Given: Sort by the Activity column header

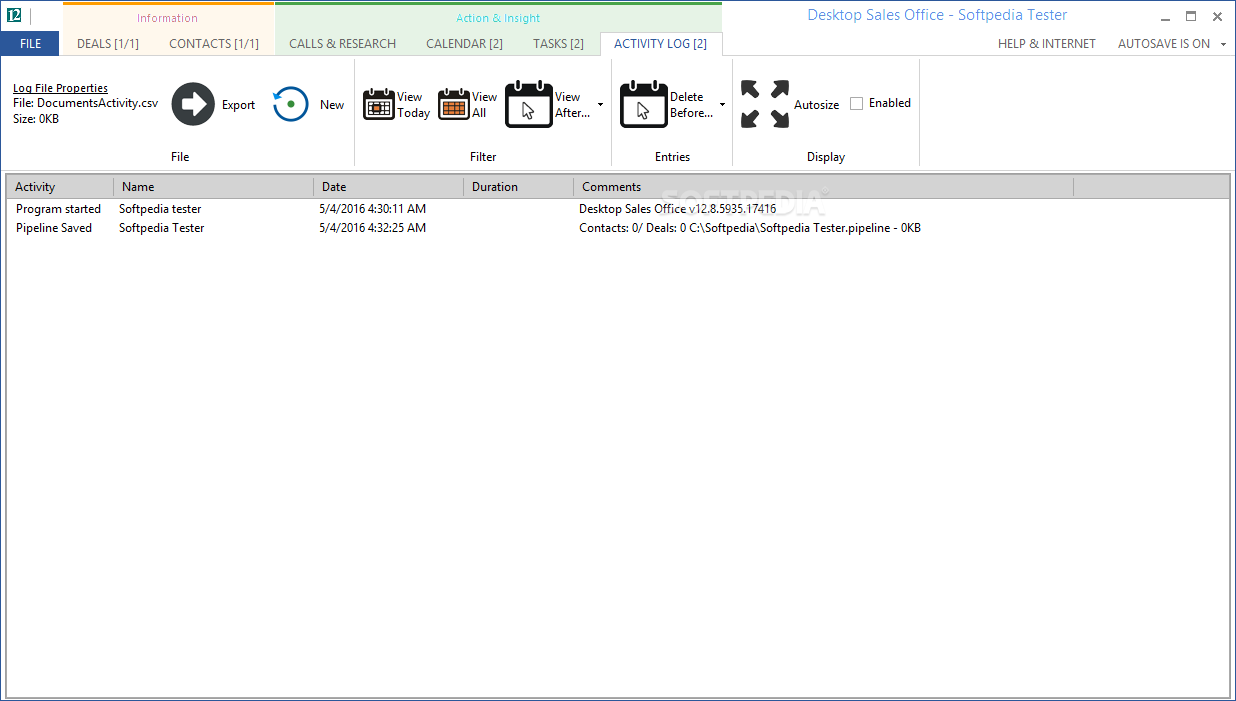Looking at the screenshot, I should click(x=60, y=187).
